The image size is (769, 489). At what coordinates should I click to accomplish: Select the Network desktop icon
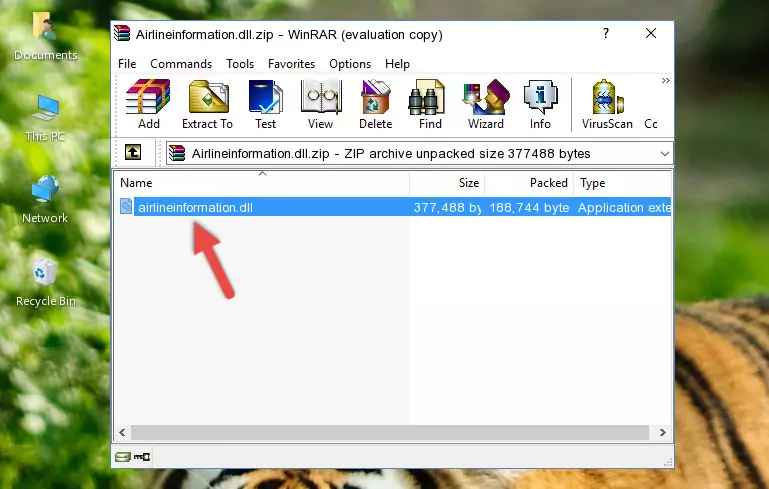click(45, 199)
